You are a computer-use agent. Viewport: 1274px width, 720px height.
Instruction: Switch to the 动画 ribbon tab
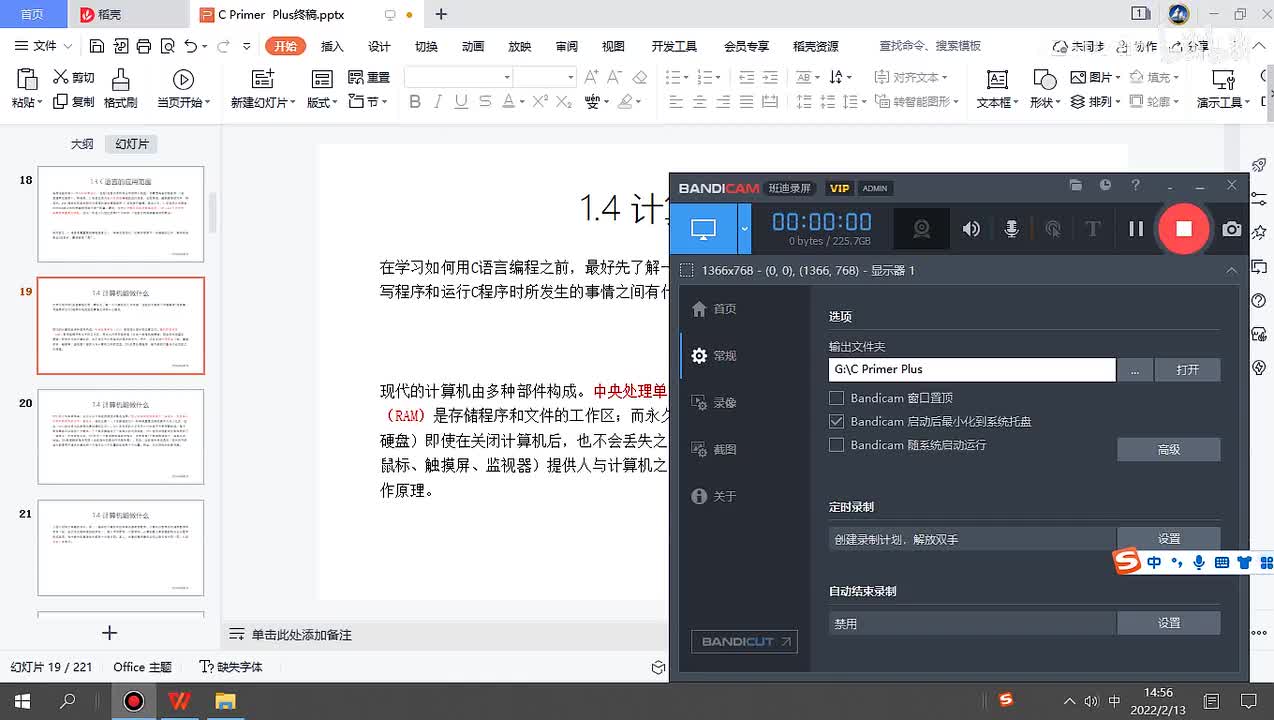pyautogui.click(x=473, y=46)
